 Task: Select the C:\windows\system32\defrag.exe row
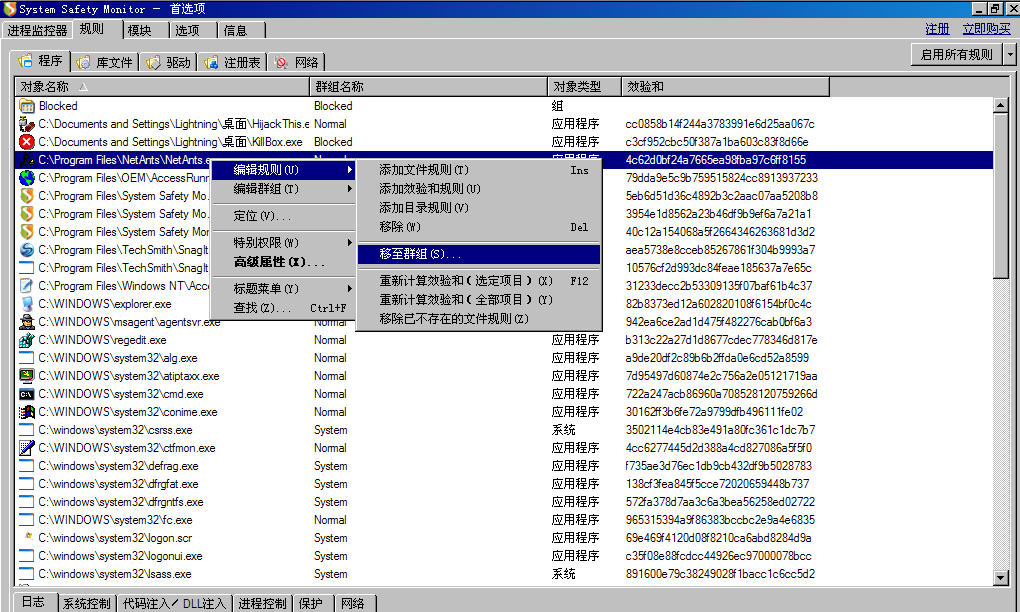tap(503, 466)
